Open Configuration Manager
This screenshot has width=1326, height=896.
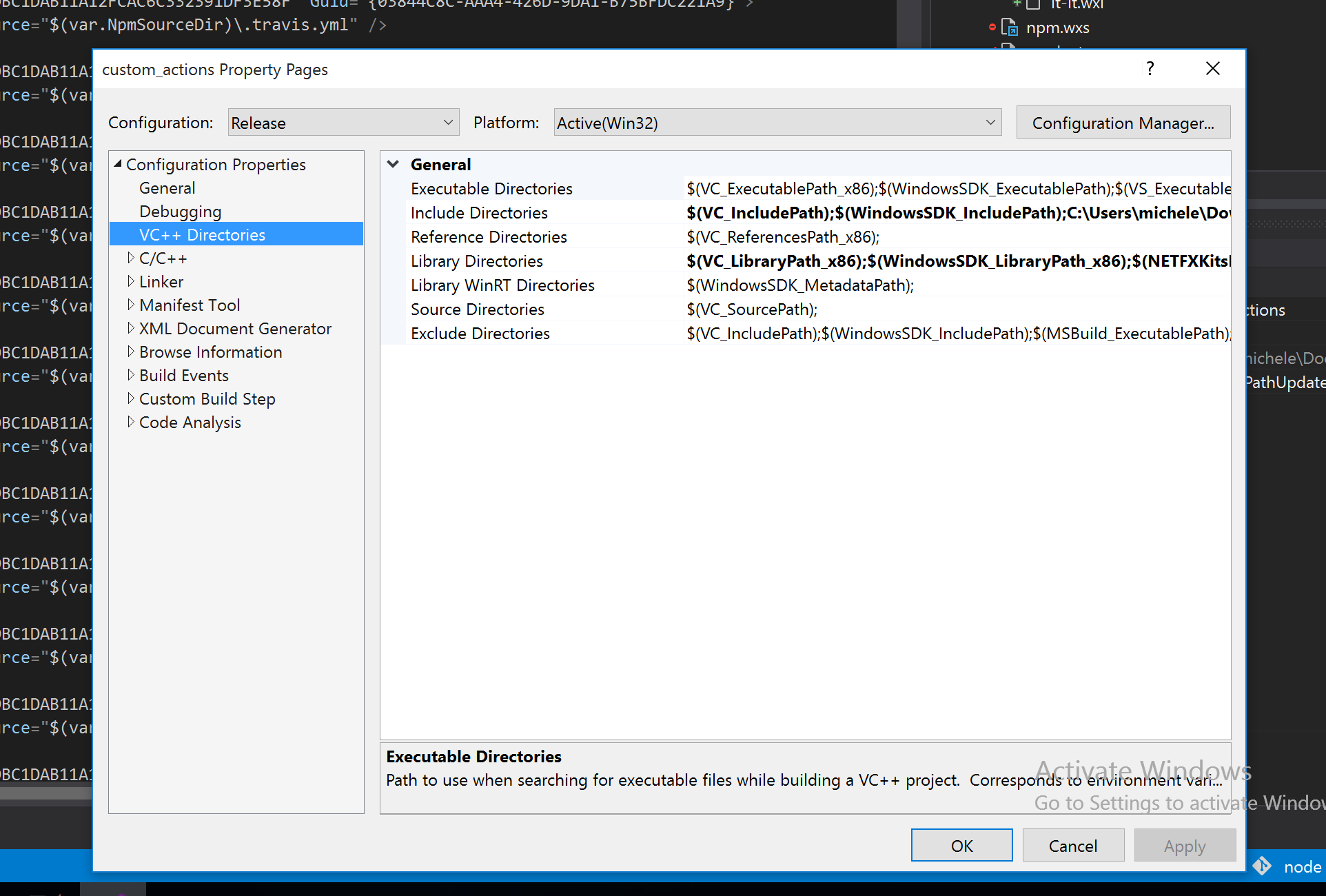click(x=1123, y=123)
